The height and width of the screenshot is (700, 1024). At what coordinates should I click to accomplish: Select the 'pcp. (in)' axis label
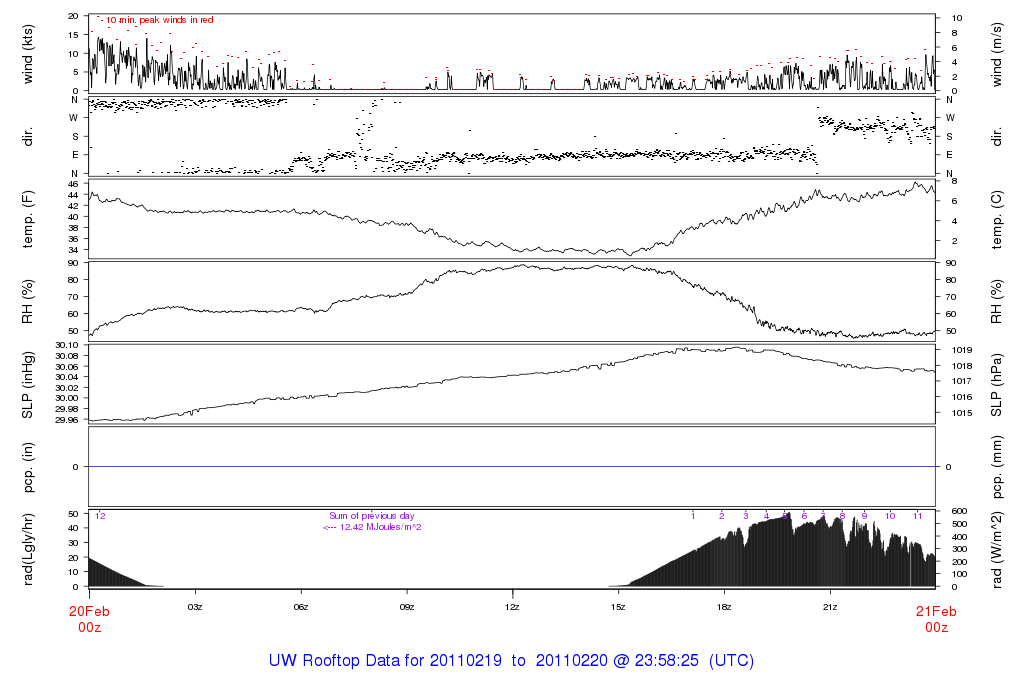pos(30,466)
